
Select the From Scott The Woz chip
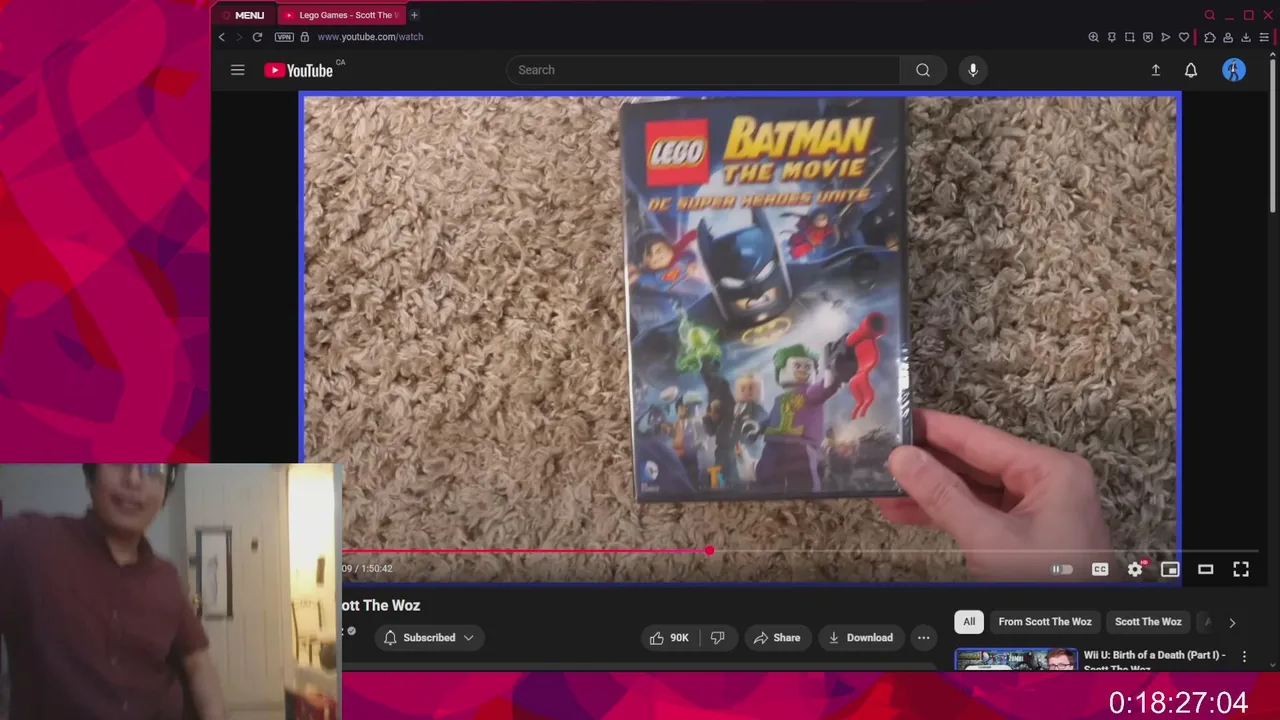tap(1045, 622)
